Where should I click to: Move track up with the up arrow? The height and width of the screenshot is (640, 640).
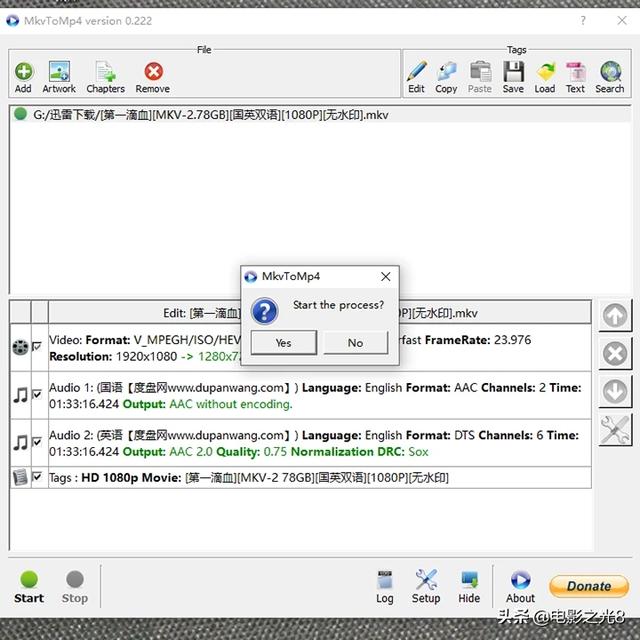[x=615, y=316]
